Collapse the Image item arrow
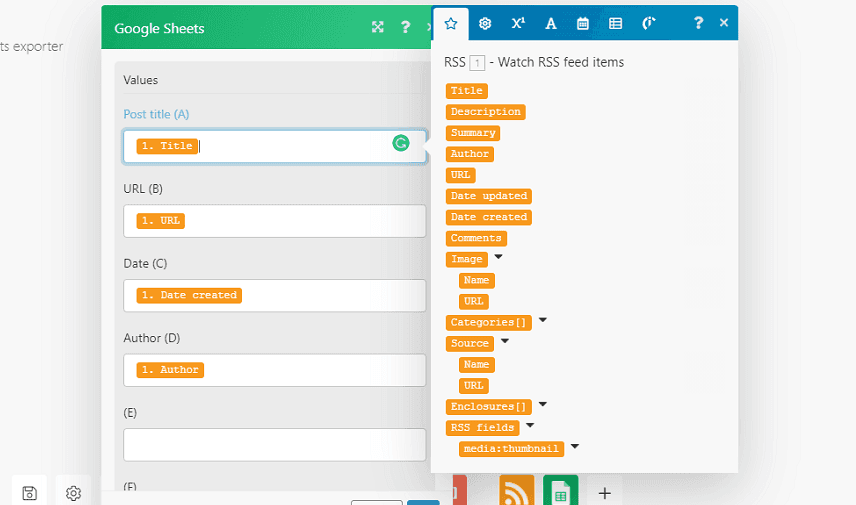856x505 pixels. 499,258
